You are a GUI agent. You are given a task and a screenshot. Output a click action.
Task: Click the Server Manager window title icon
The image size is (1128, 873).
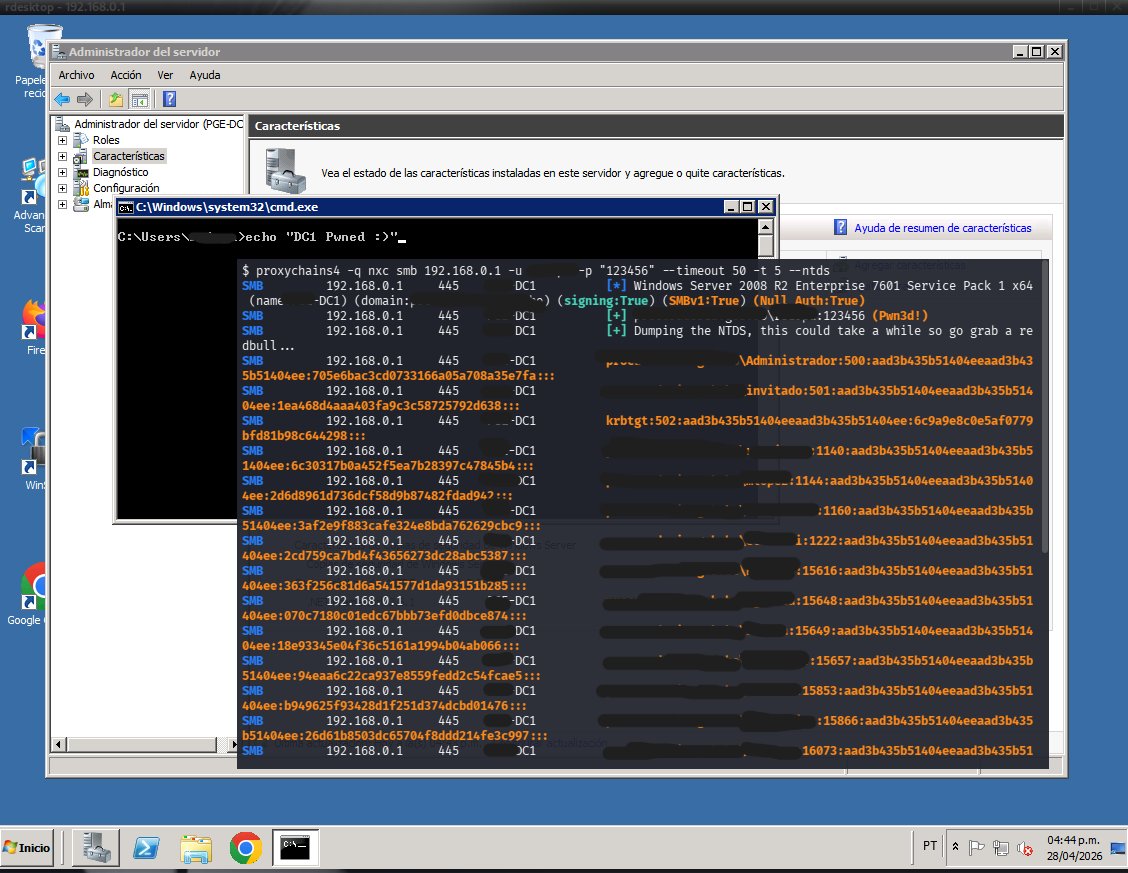(x=59, y=52)
